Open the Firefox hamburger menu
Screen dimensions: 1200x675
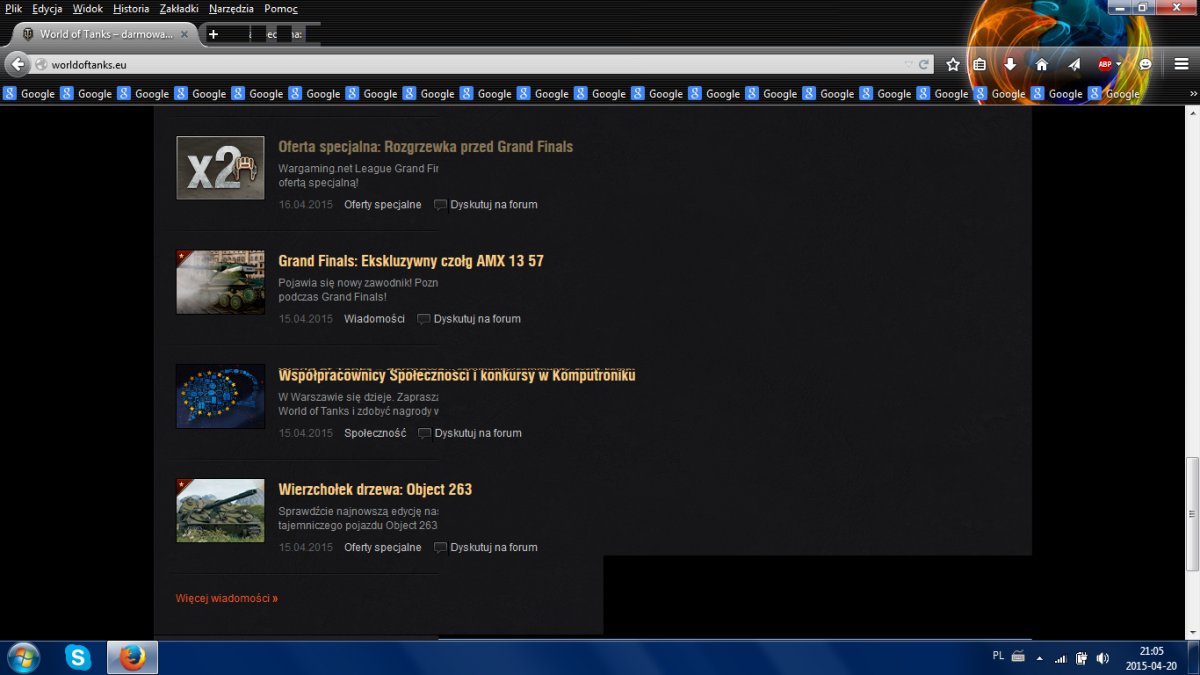coord(1181,64)
